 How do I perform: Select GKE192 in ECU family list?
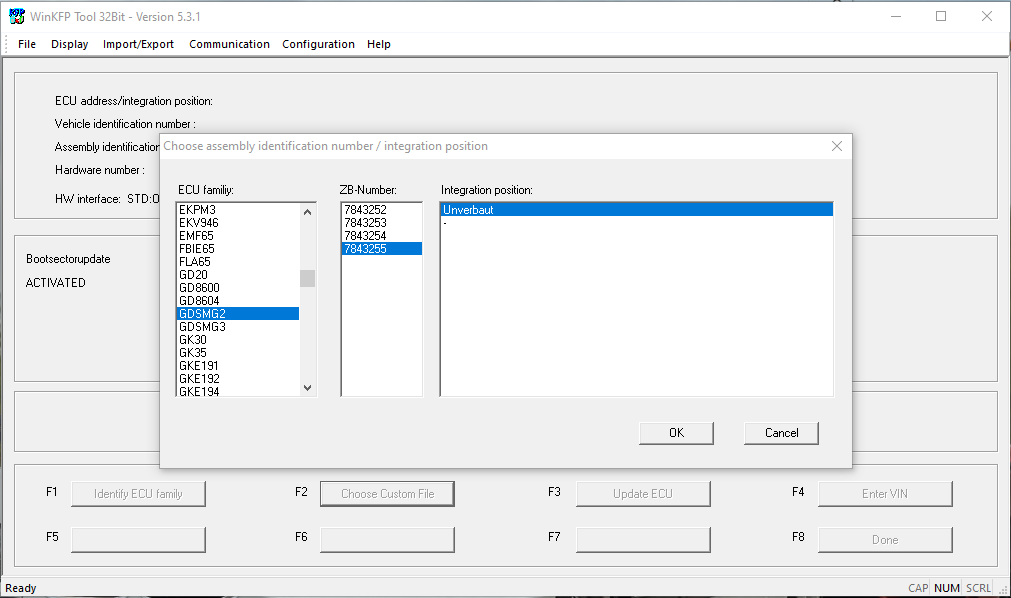[237, 379]
